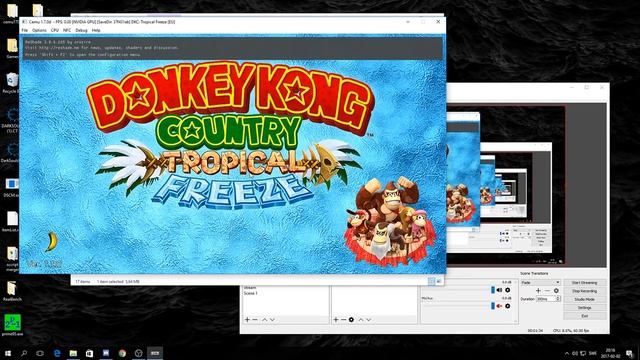This screenshot has height=360, width=640.
Task: Move source up arrow in Sources panel
Action: [x=361, y=320]
